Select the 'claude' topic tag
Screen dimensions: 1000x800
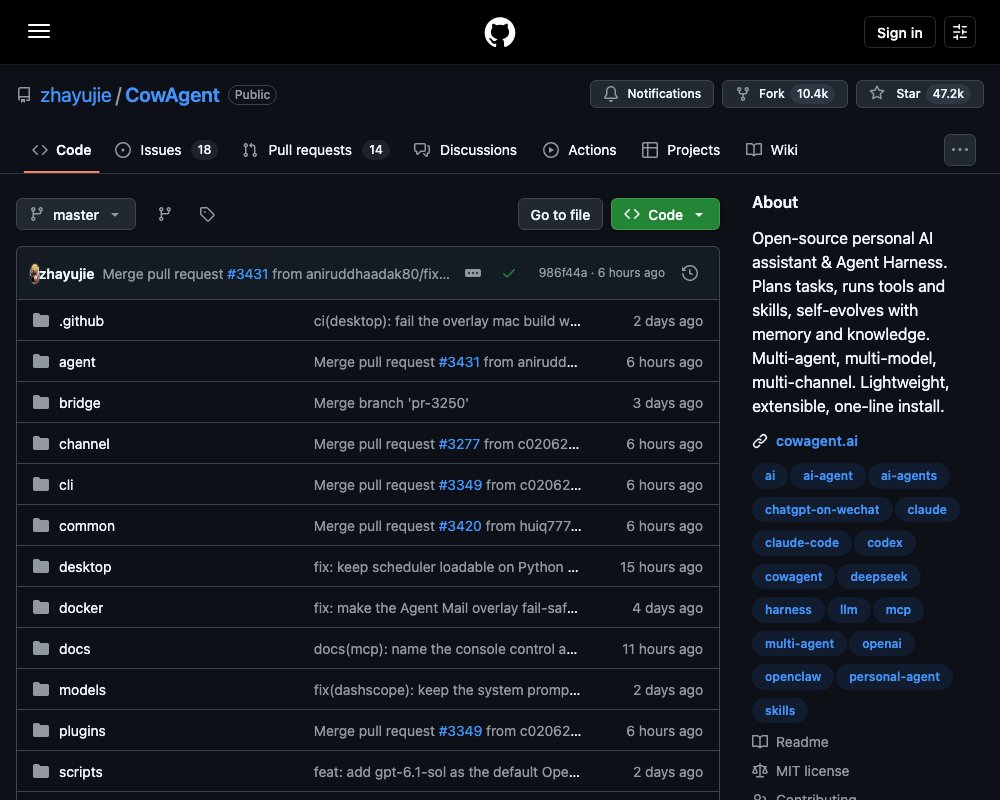tap(927, 509)
